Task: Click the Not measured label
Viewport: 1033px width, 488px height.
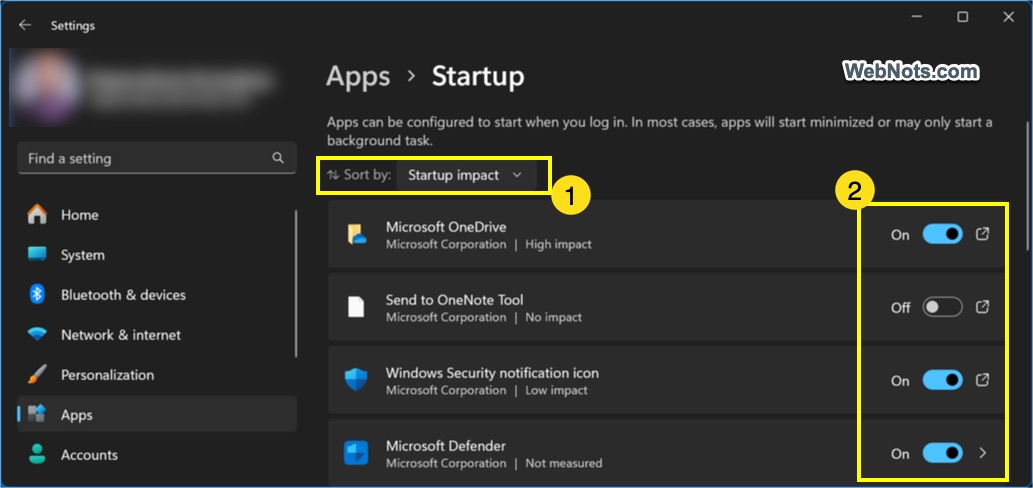Action: 563,464
